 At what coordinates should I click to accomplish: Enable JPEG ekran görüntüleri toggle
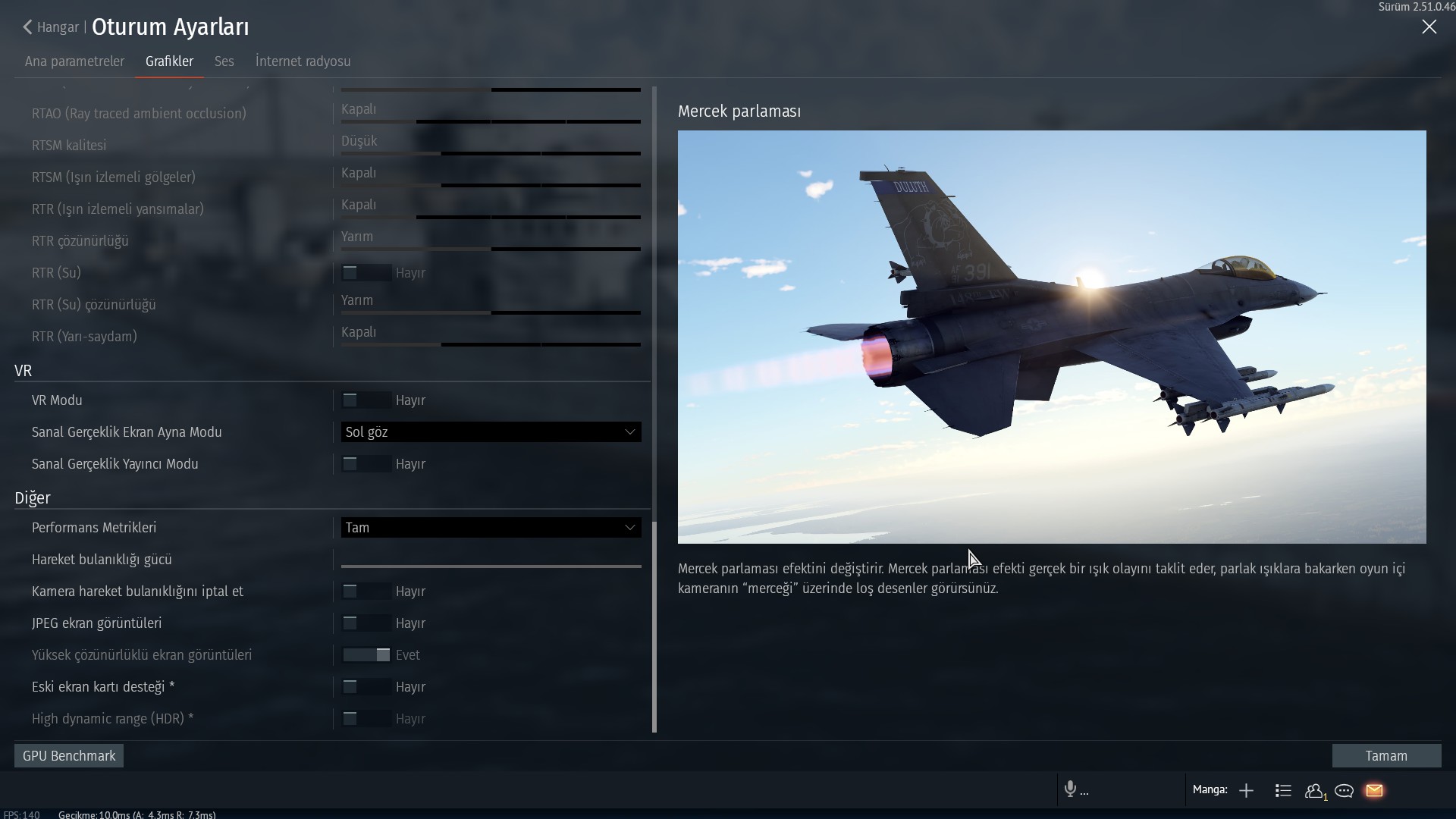(366, 623)
